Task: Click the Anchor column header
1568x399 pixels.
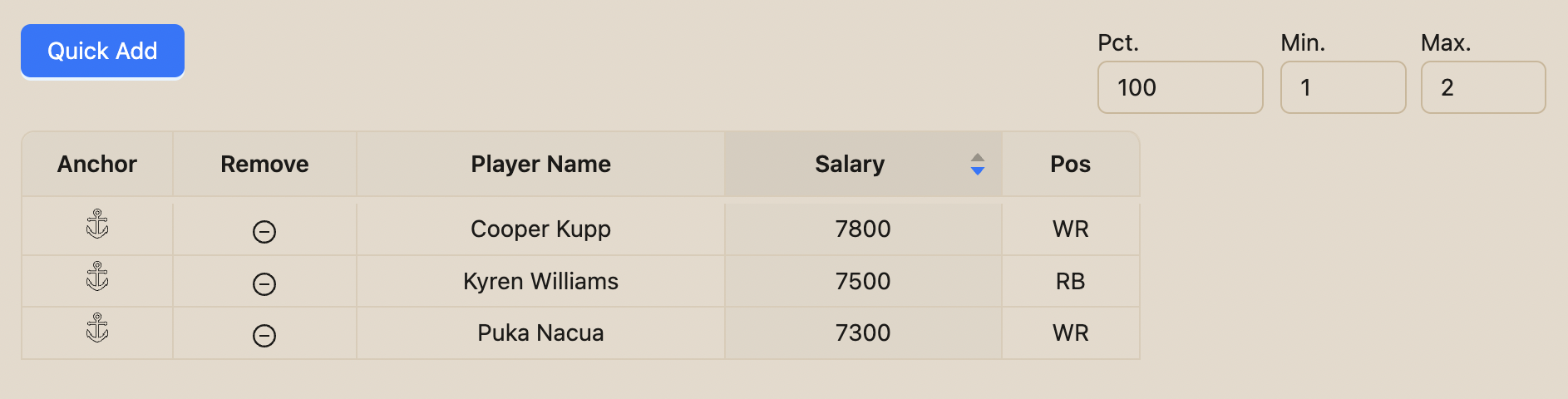Action: [97, 164]
